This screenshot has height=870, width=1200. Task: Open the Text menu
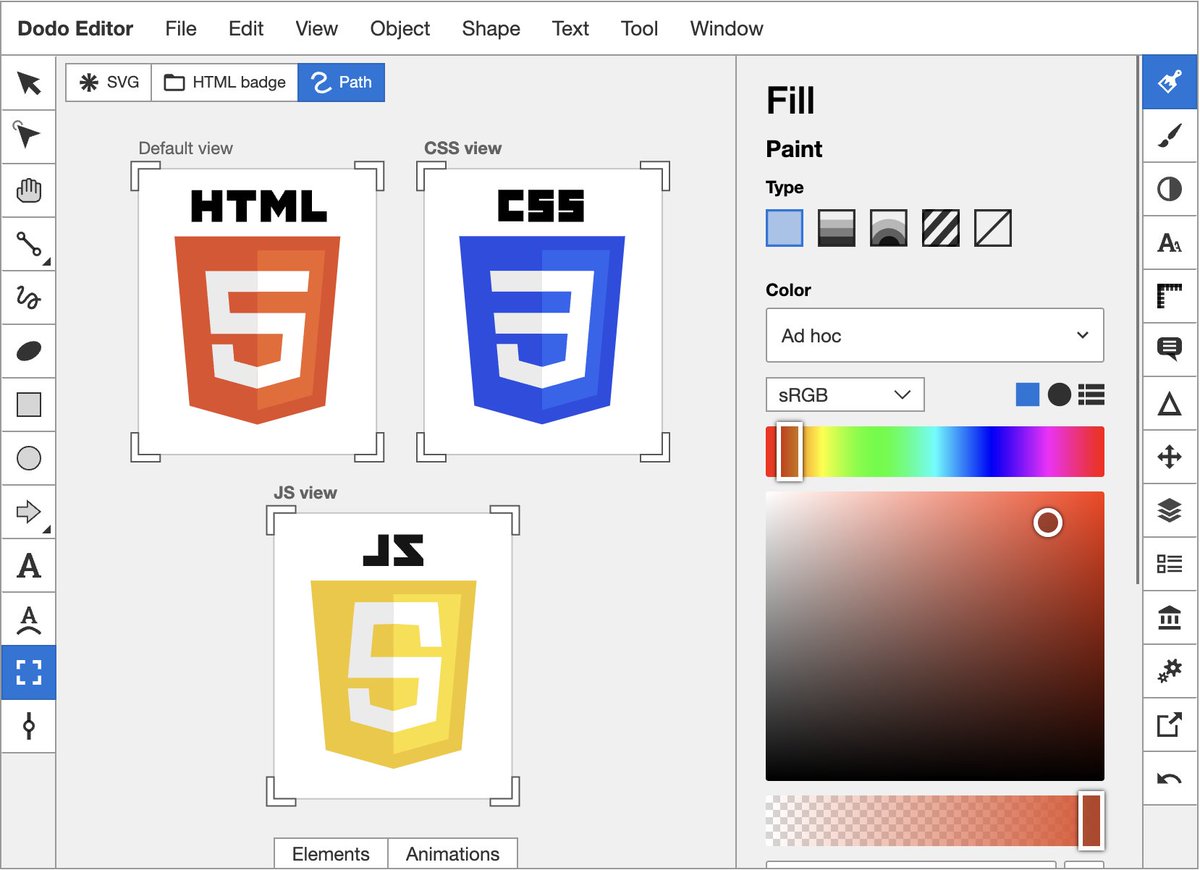click(570, 28)
